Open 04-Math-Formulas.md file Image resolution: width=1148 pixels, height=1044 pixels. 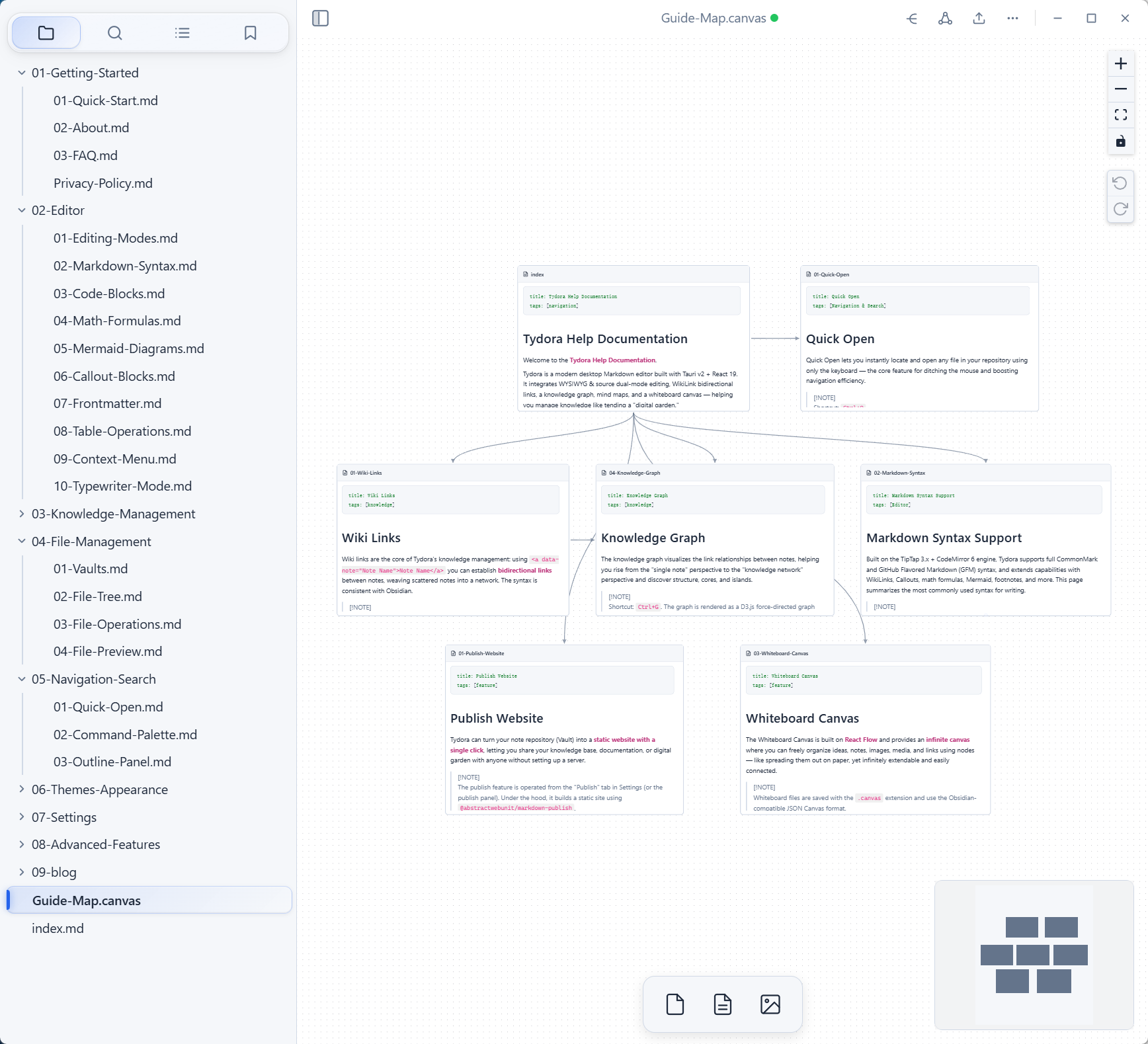tap(117, 321)
